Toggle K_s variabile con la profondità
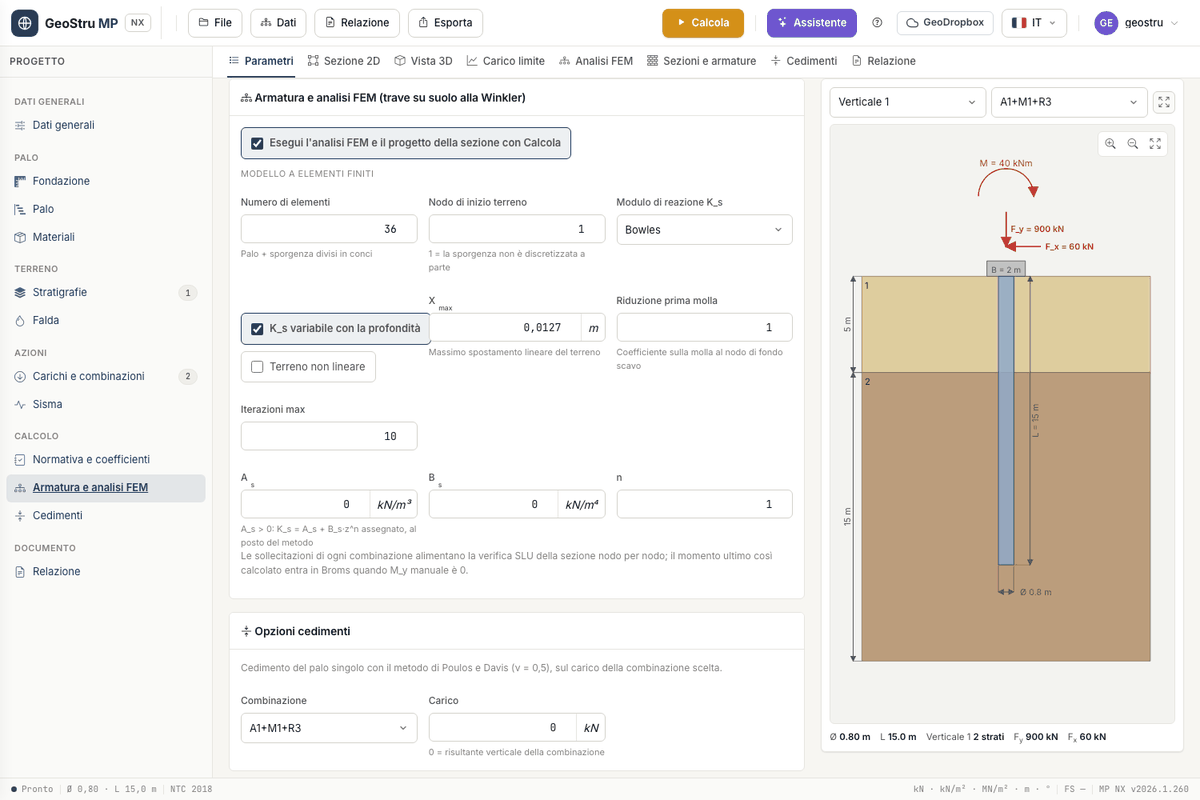Screen dimensions: 1200x800 click(257, 329)
